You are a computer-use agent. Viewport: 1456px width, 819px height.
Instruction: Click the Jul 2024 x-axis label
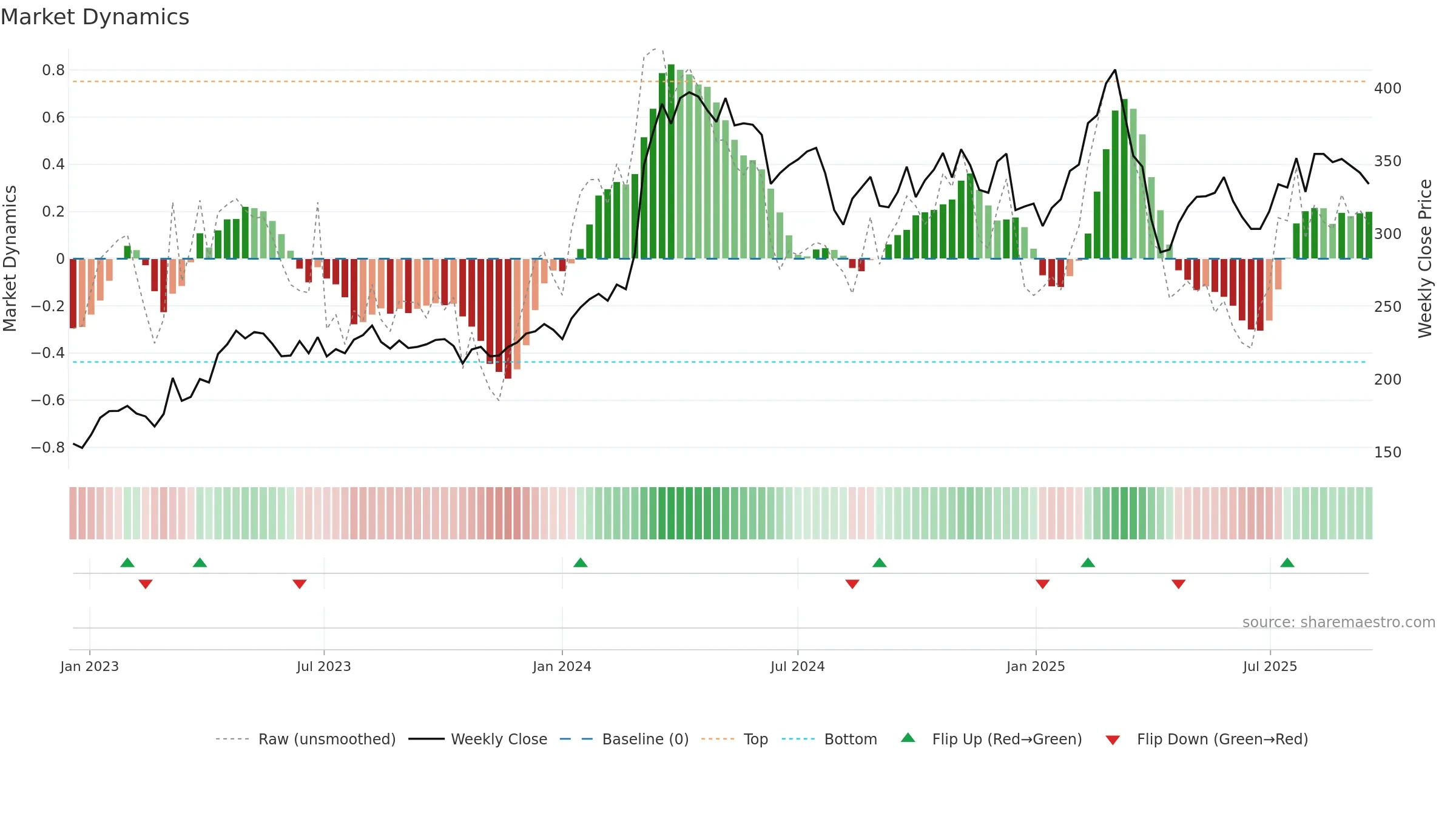click(x=798, y=666)
